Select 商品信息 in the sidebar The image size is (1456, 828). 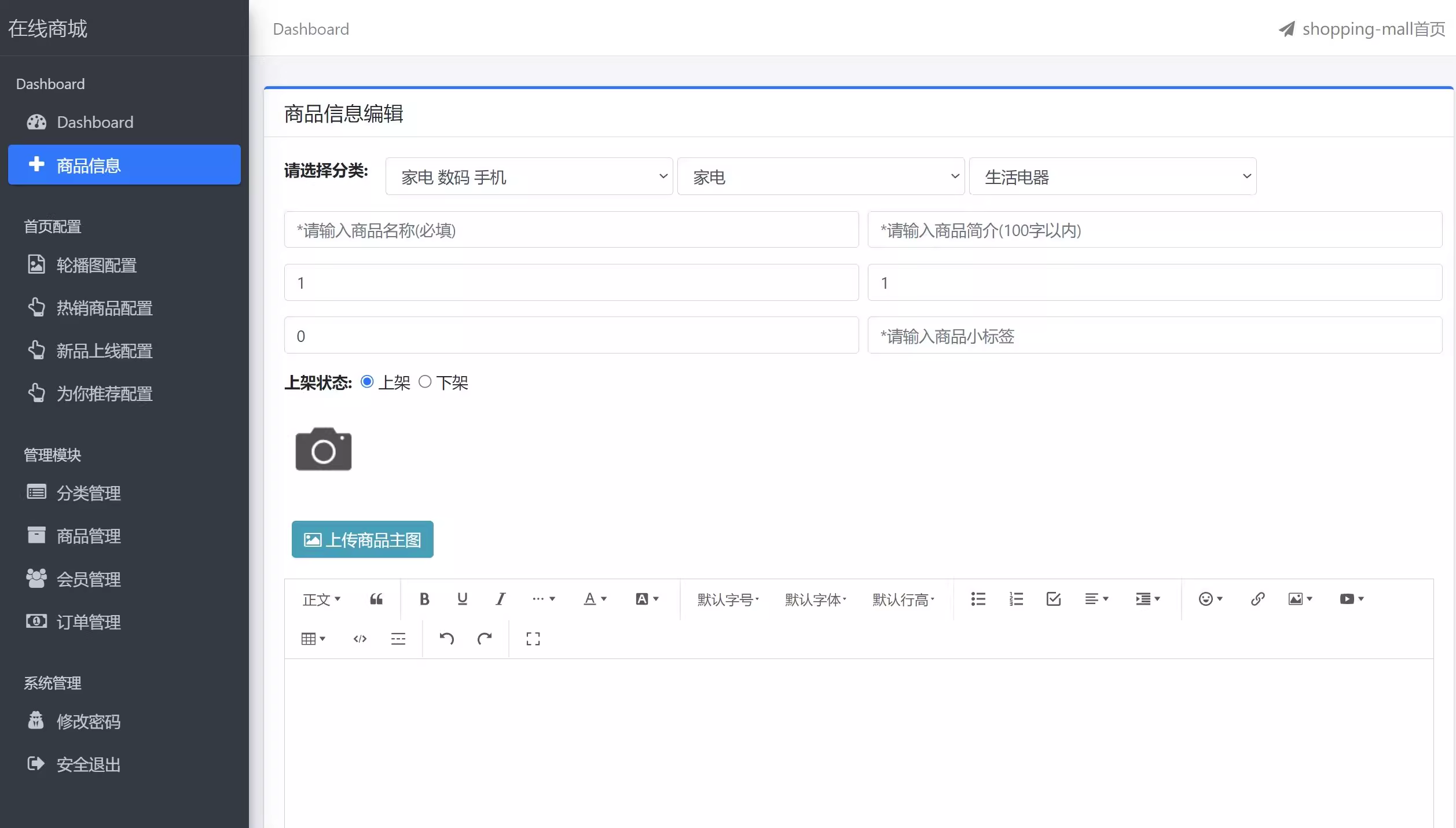pyautogui.click(x=124, y=165)
